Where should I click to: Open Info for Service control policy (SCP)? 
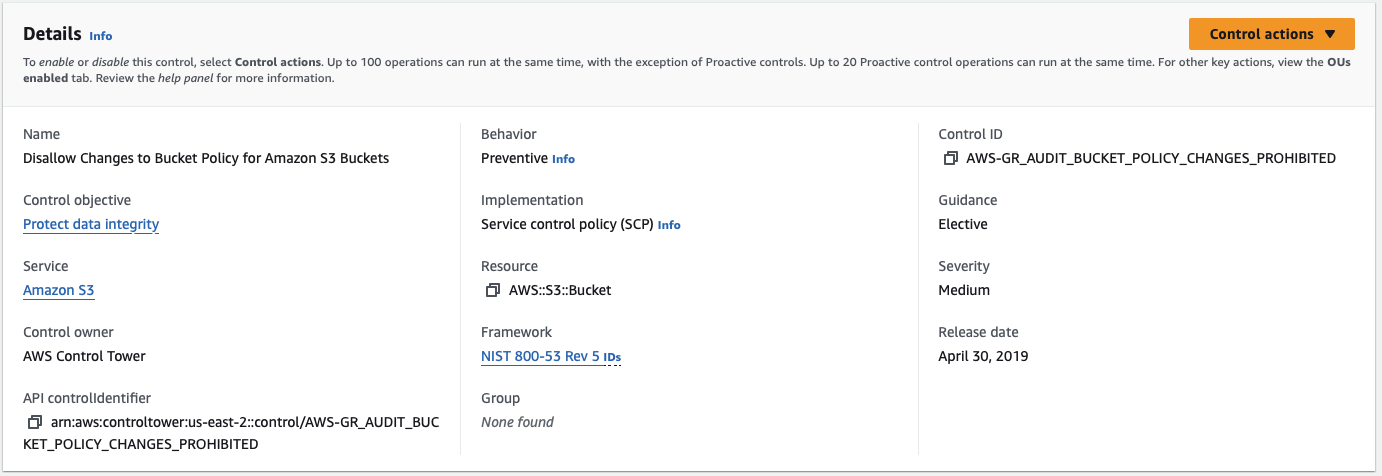point(669,225)
